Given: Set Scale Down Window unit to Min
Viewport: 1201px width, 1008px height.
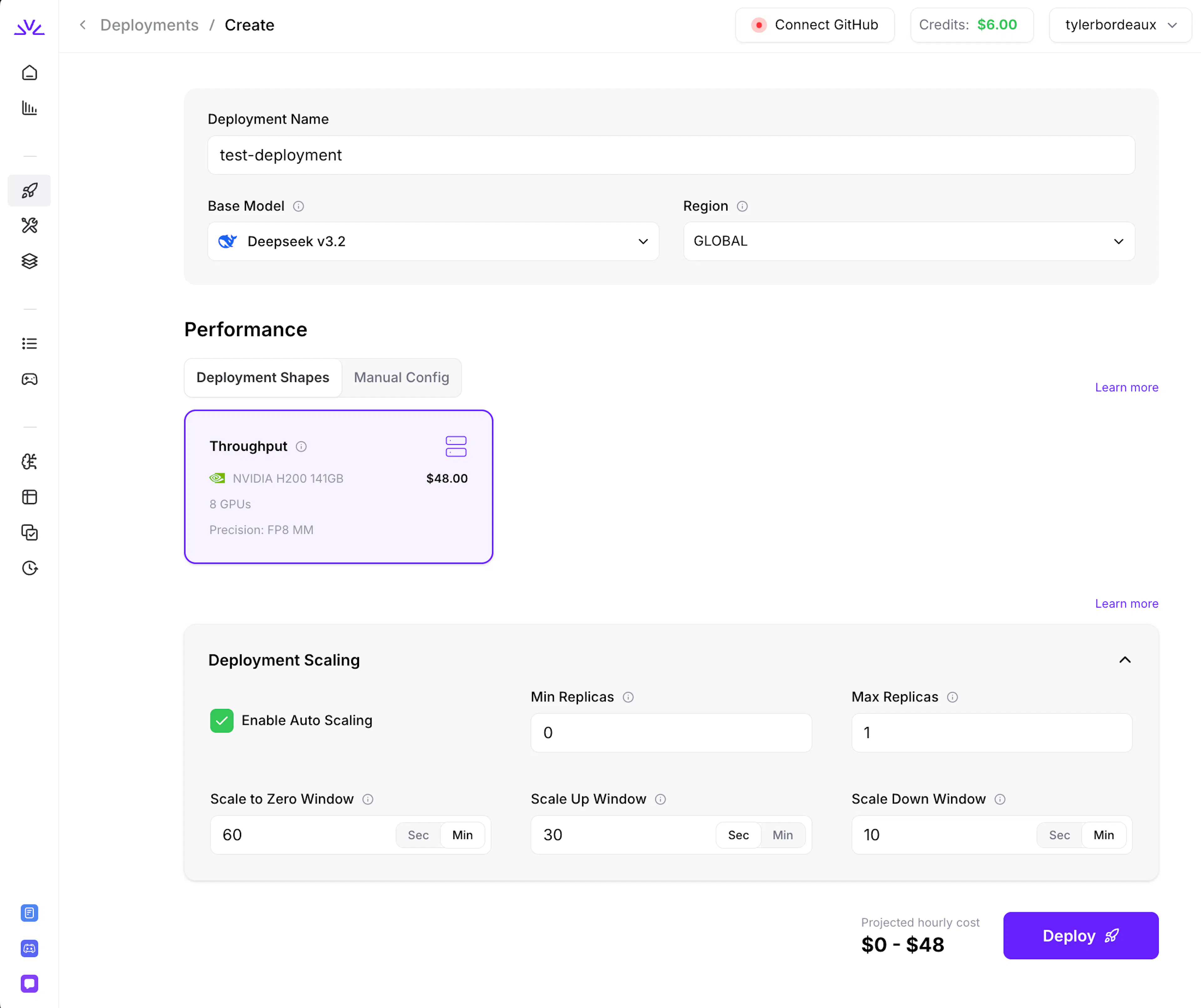Looking at the screenshot, I should [x=1103, y=835].
